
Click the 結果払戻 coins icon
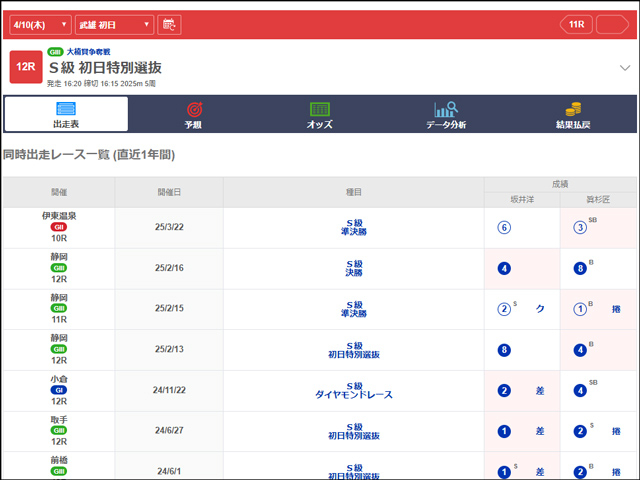(573, 108)
